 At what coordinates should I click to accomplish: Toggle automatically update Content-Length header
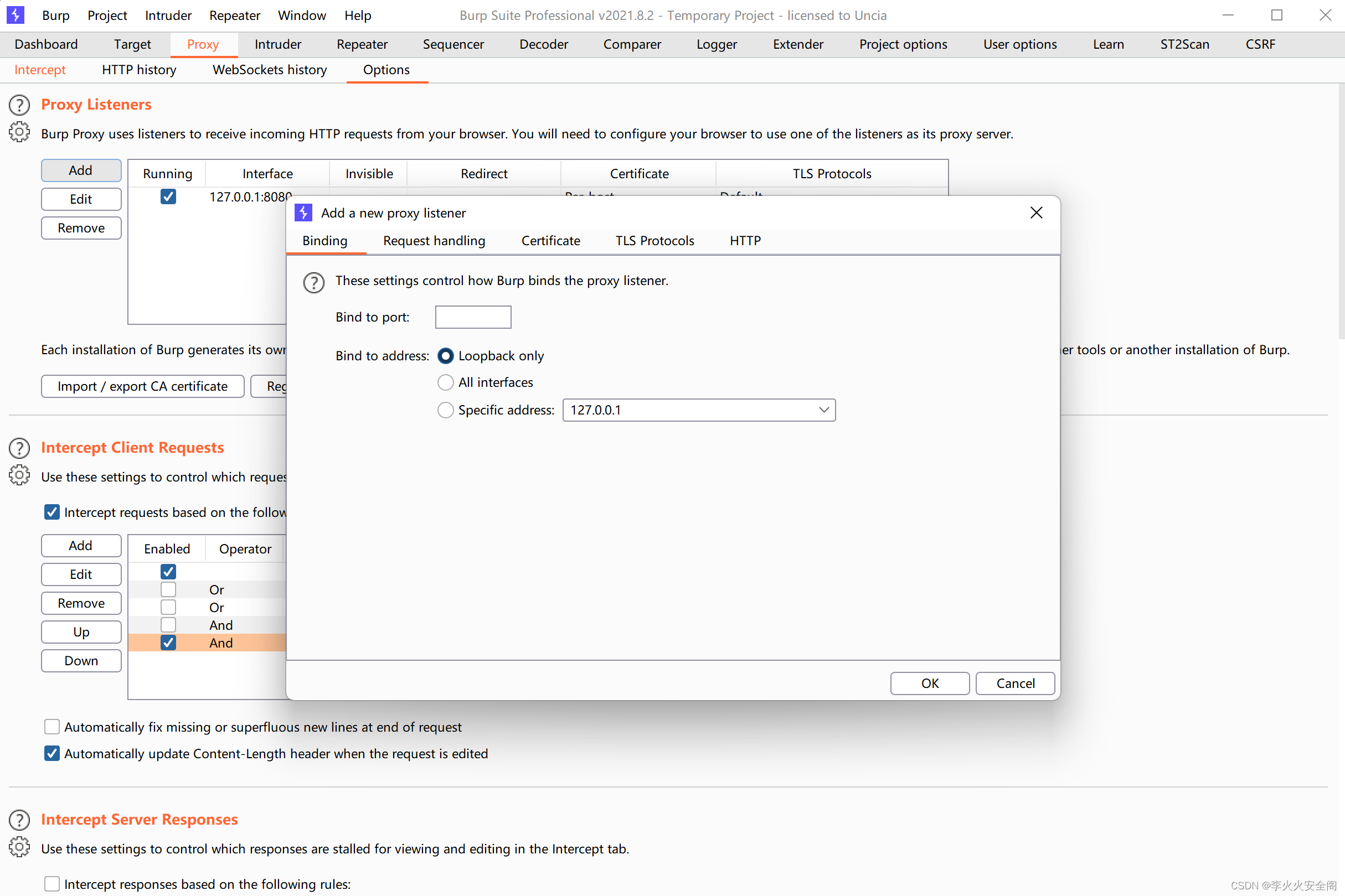click(x=51, y=754)
